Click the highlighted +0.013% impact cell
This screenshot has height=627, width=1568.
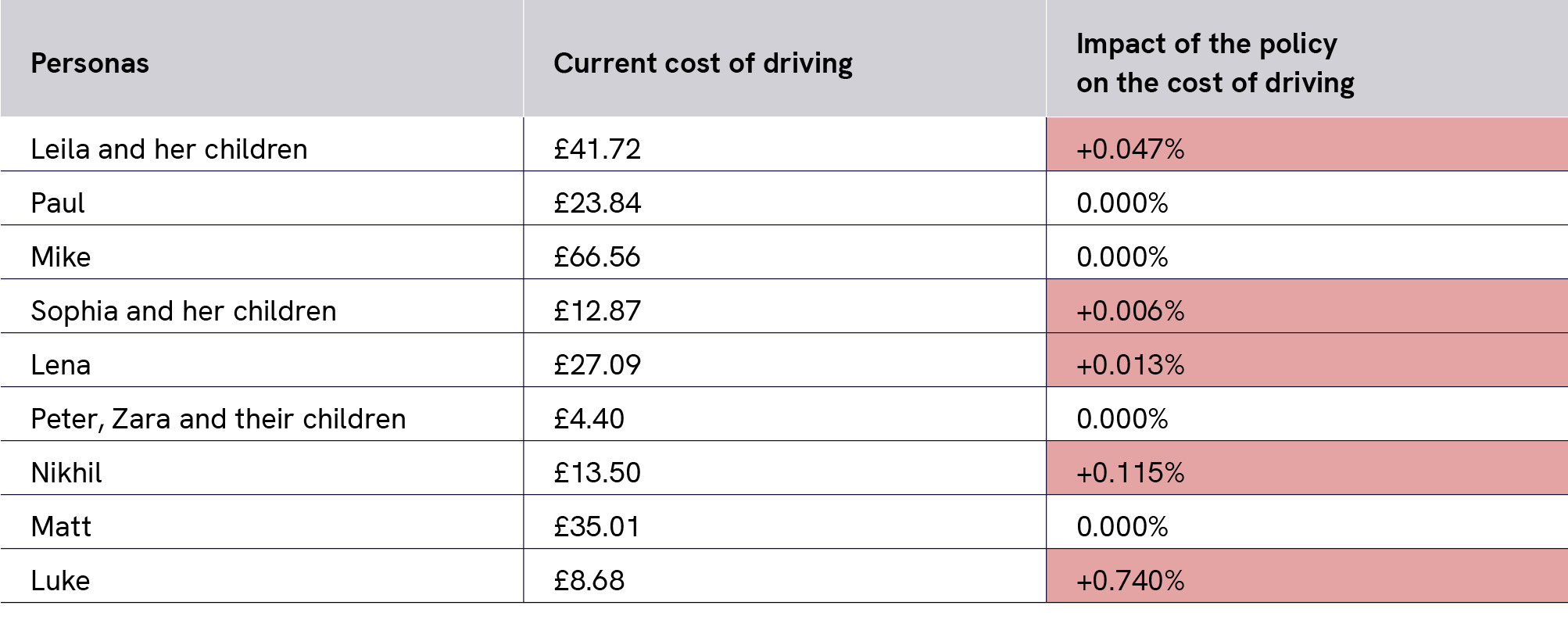point(1130,364)
